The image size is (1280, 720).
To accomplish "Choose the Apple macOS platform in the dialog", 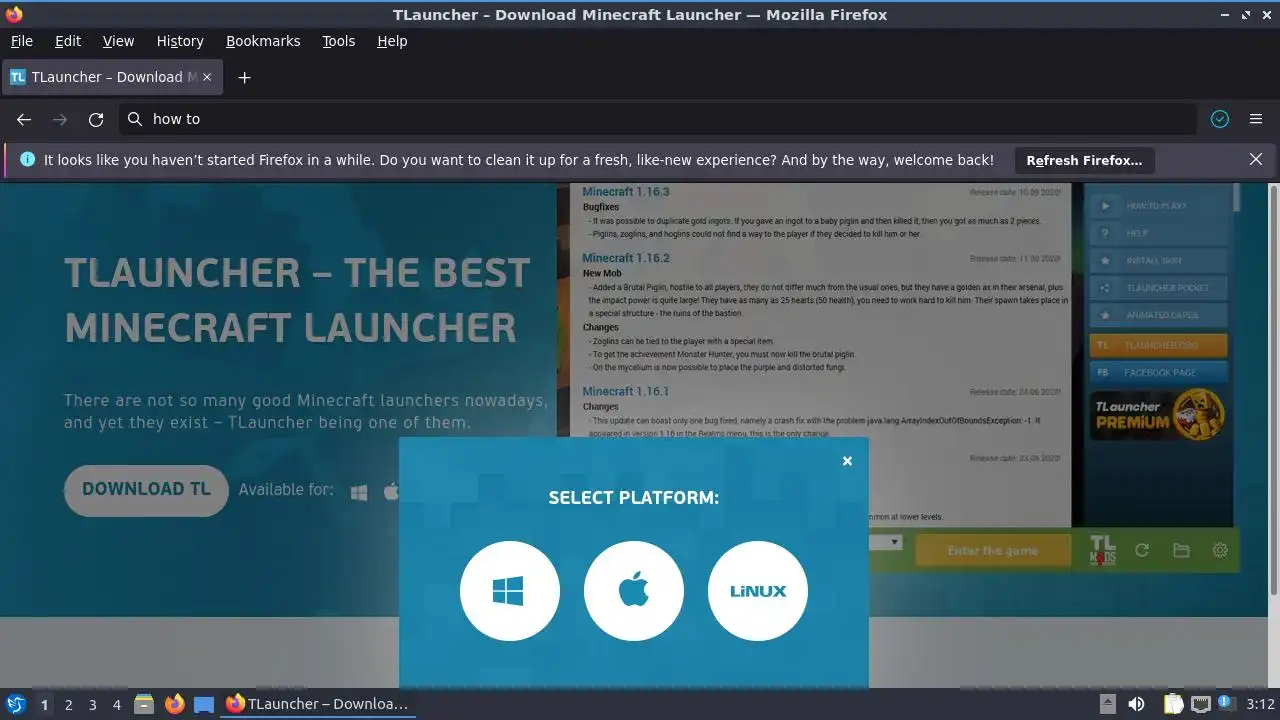I will 634,591.
